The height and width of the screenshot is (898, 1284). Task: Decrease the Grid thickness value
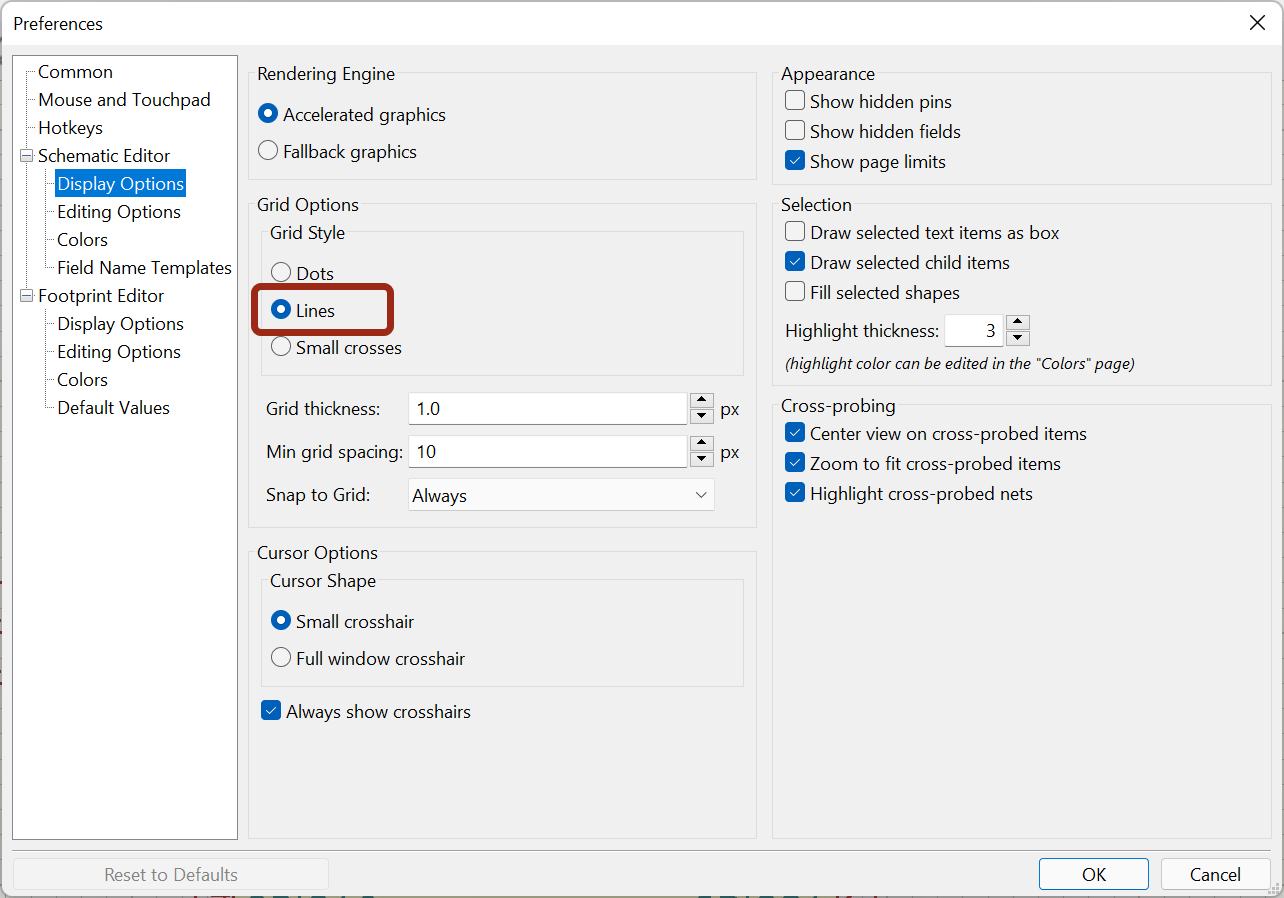702,416
